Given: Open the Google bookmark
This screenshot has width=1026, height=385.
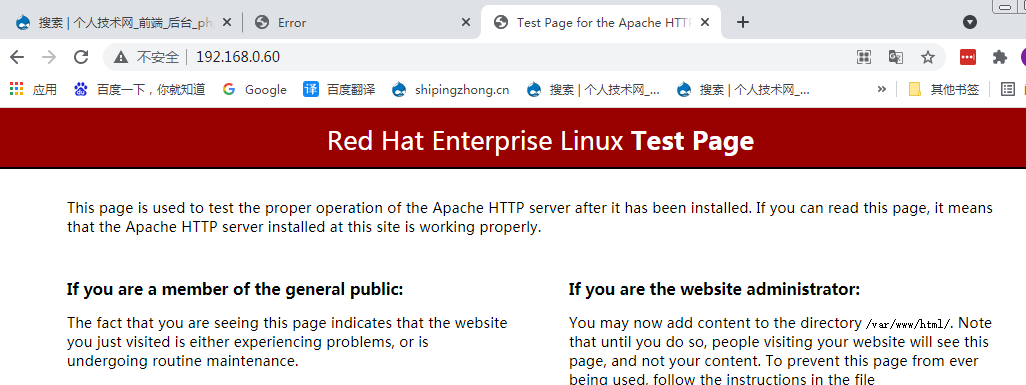Looking at the screenshot, I should click(x=255, y=89).
